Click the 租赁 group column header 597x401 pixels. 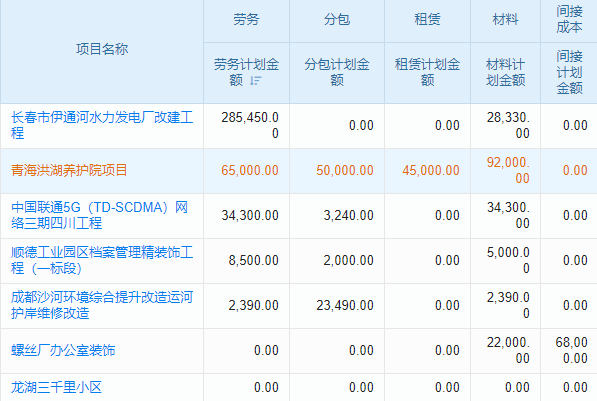tap(428, 19)
